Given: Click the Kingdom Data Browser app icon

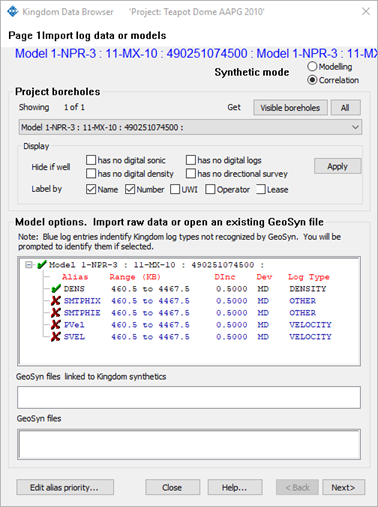Looking at the screenshot, I should click(x=13, y=12).
